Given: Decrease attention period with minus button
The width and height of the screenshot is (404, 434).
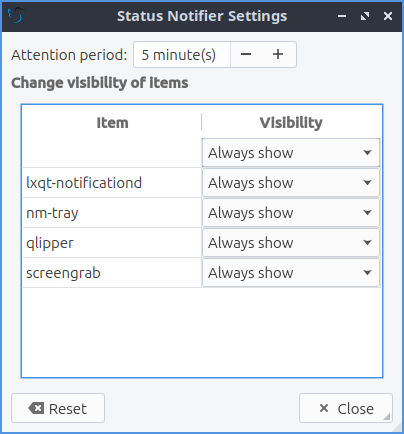Looking at the screenshot, I should click(246, 55).
